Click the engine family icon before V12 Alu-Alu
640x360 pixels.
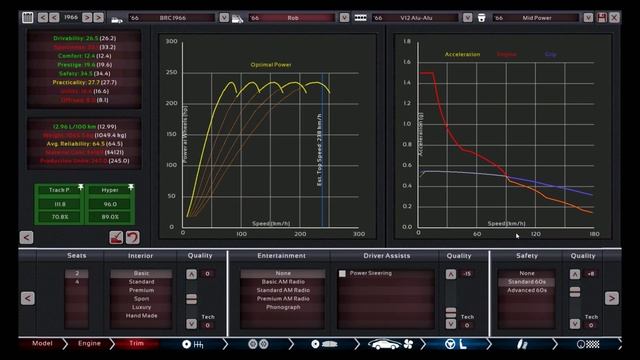coord(360,18)
